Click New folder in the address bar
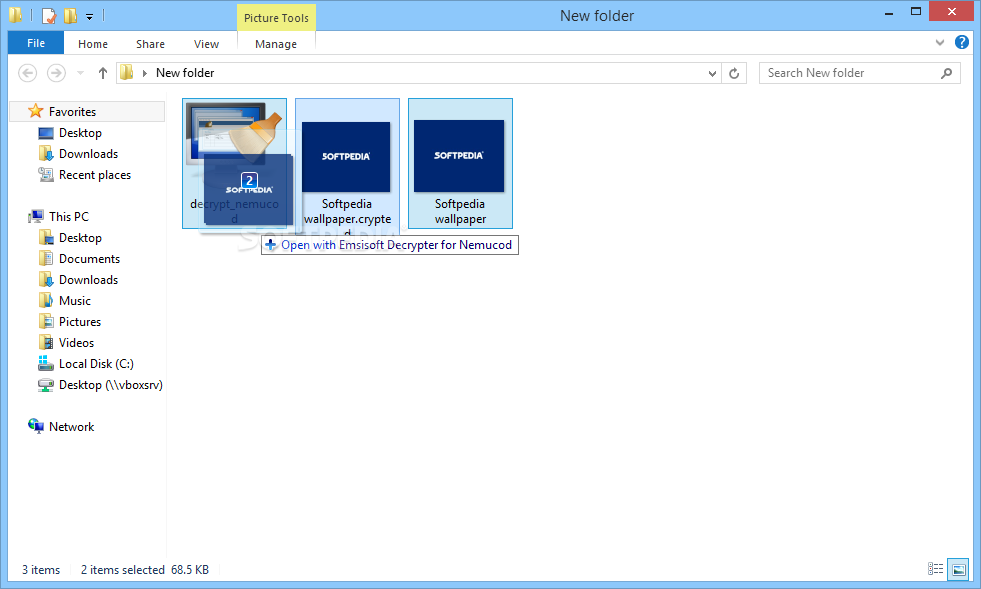This screenshot has width=981, height=589. pos(185,73)
